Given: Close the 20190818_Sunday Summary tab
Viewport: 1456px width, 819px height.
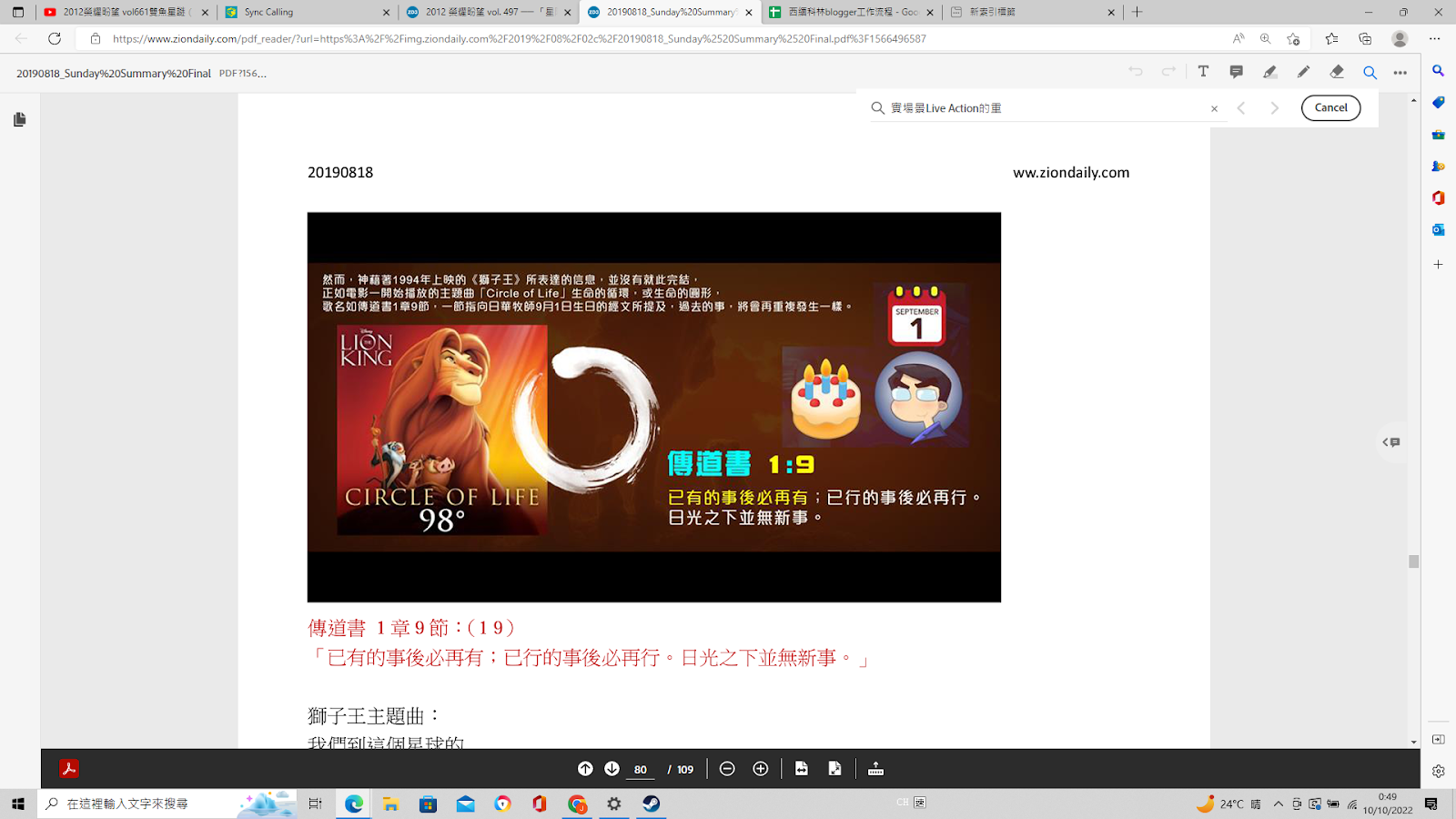Looking at the screenshot, I should pyautogui.click(x=749, y=13).
